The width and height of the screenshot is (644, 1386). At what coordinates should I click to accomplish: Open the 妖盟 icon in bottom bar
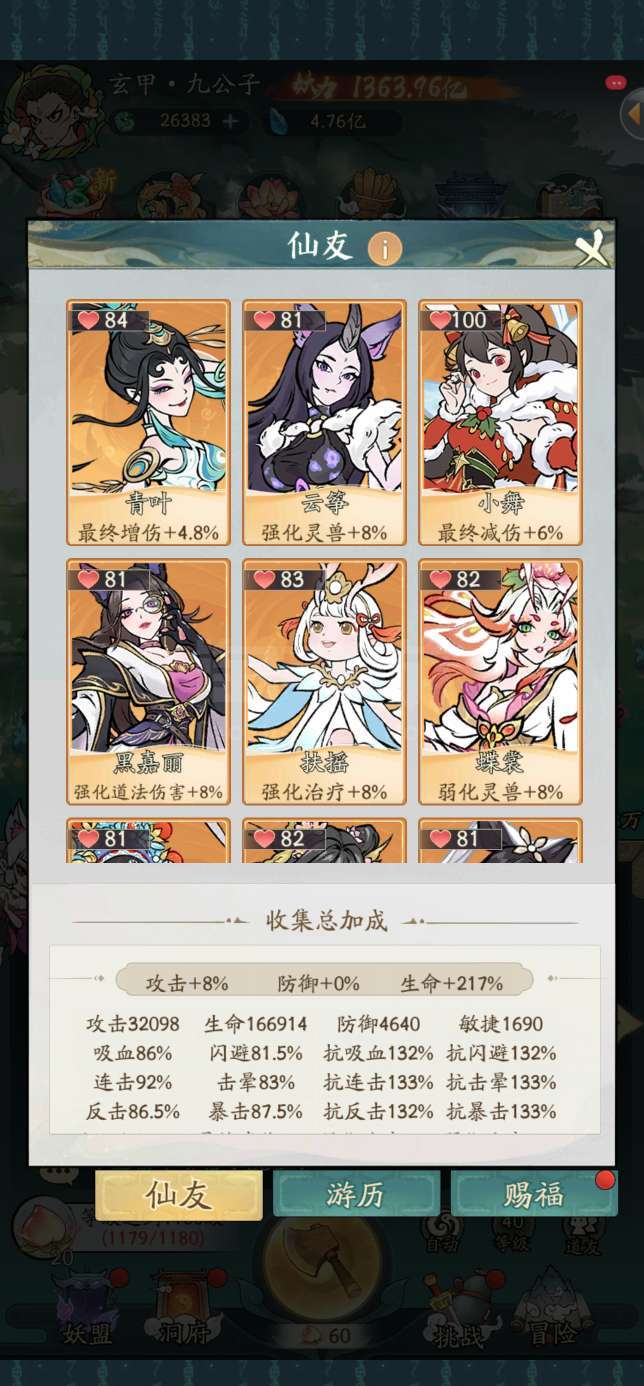point(86,1308)
